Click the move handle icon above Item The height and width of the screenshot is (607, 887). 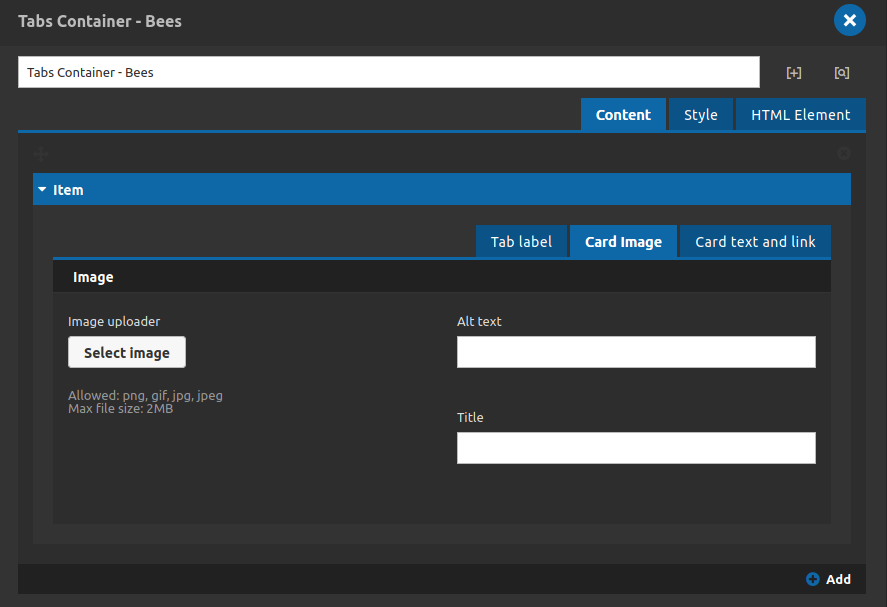(x=41, y=153)
